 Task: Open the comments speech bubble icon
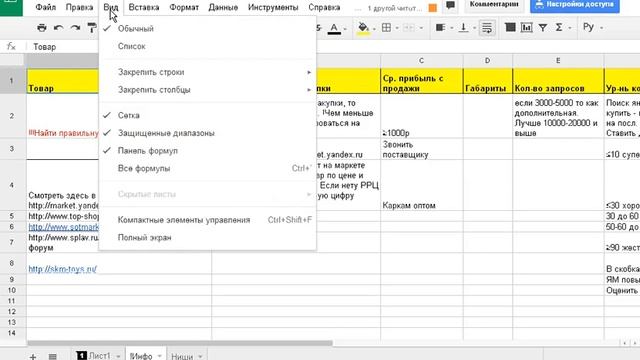450,5
